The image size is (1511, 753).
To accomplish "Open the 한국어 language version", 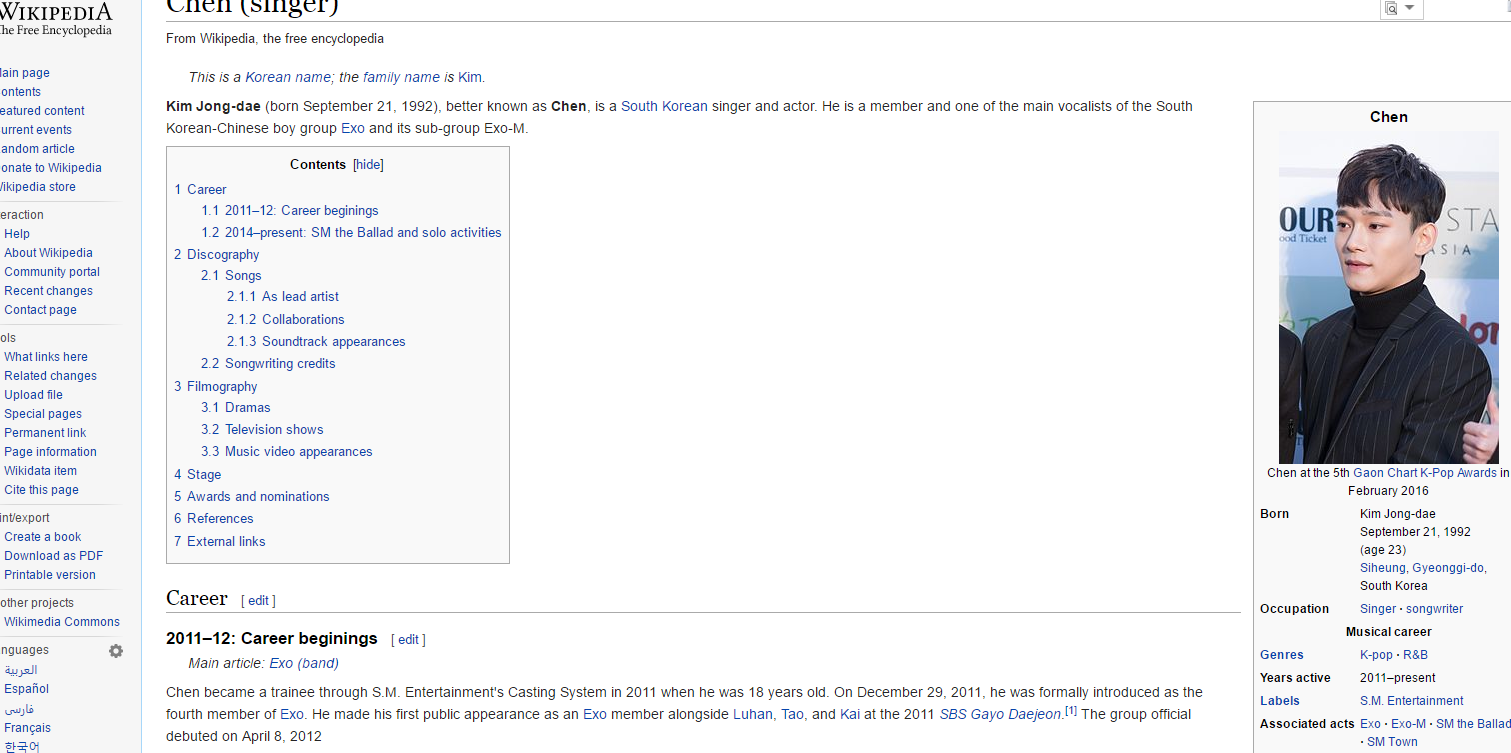I will click(20, 745).
